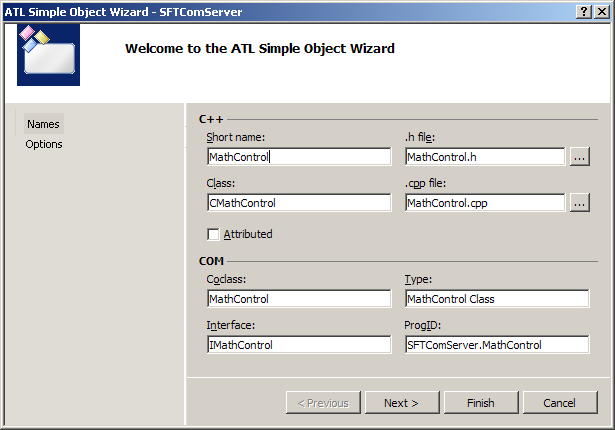Click the ATL wizard header icon
Screen dimensions: 615x430
coord(49,54)
